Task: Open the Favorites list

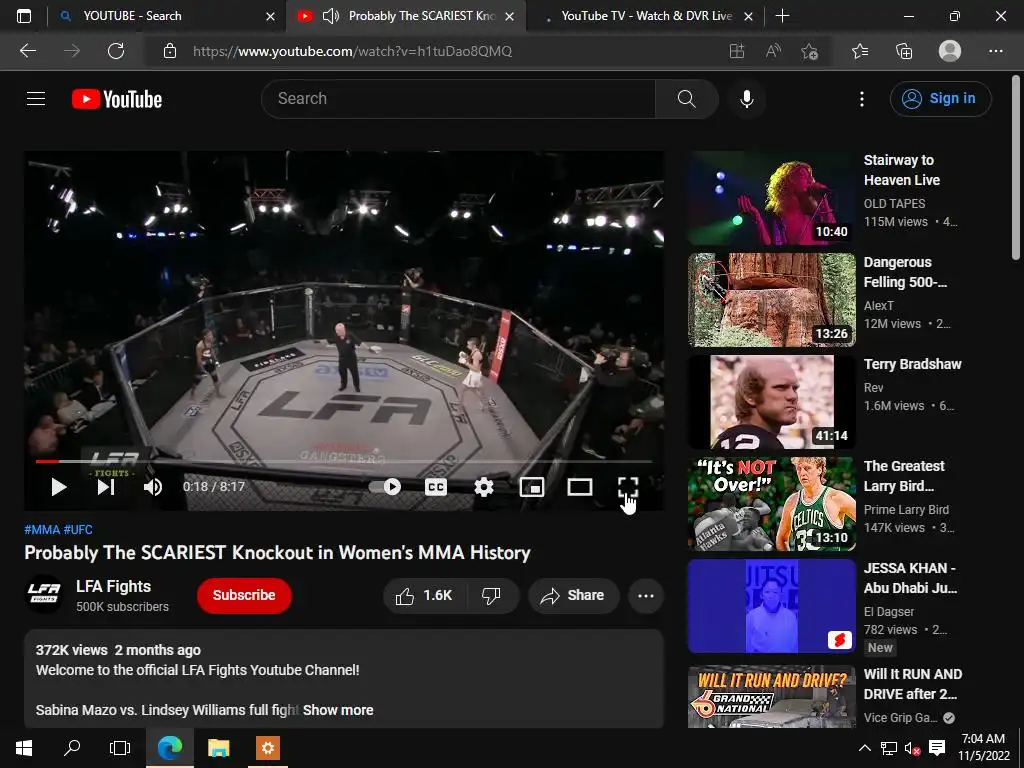Action: click(860, 51)
